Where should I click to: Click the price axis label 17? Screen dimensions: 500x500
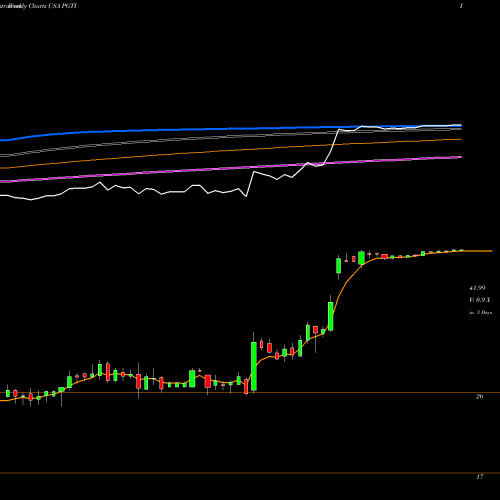click(x=479, y=477)
